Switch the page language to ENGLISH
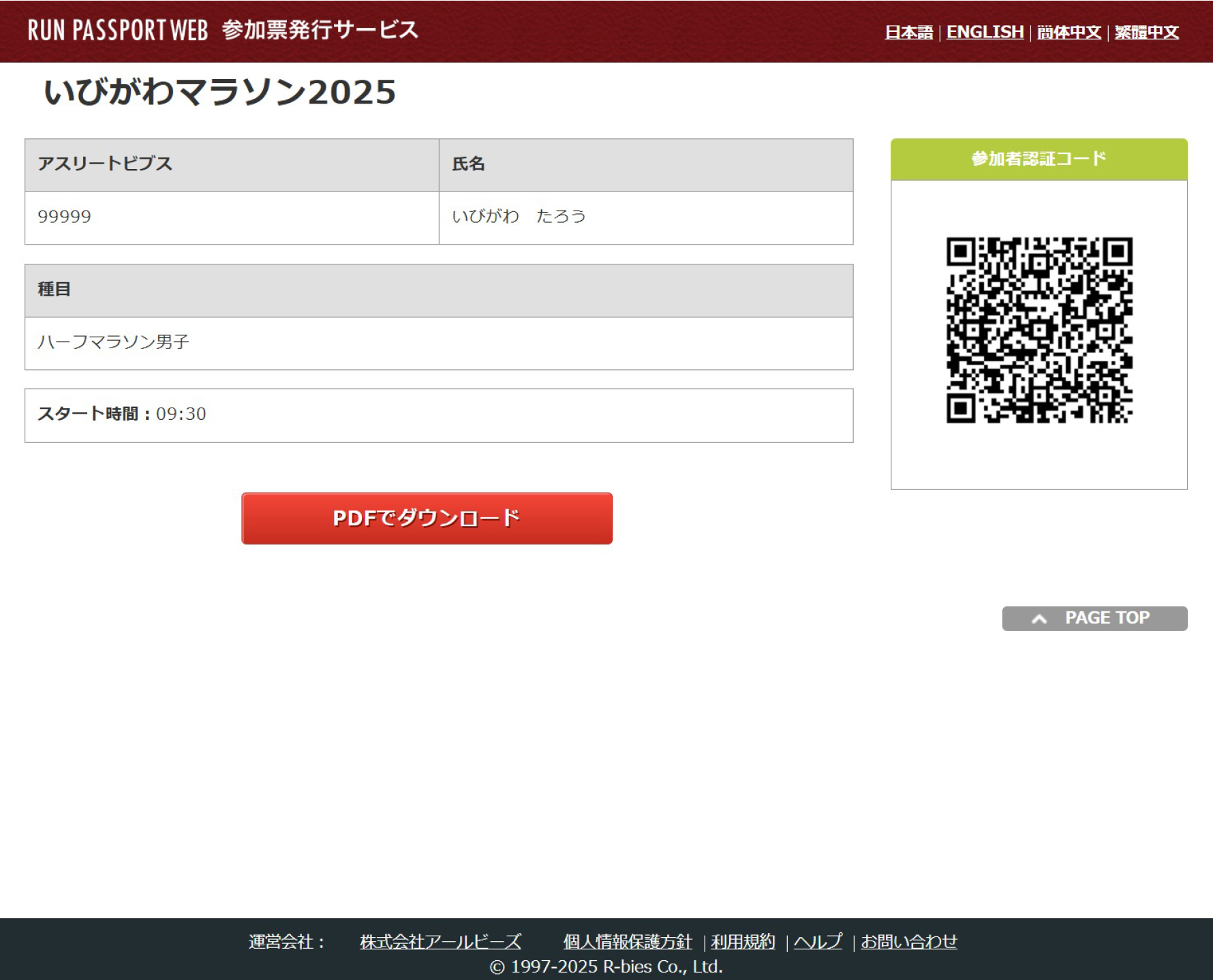 [985, 32]
